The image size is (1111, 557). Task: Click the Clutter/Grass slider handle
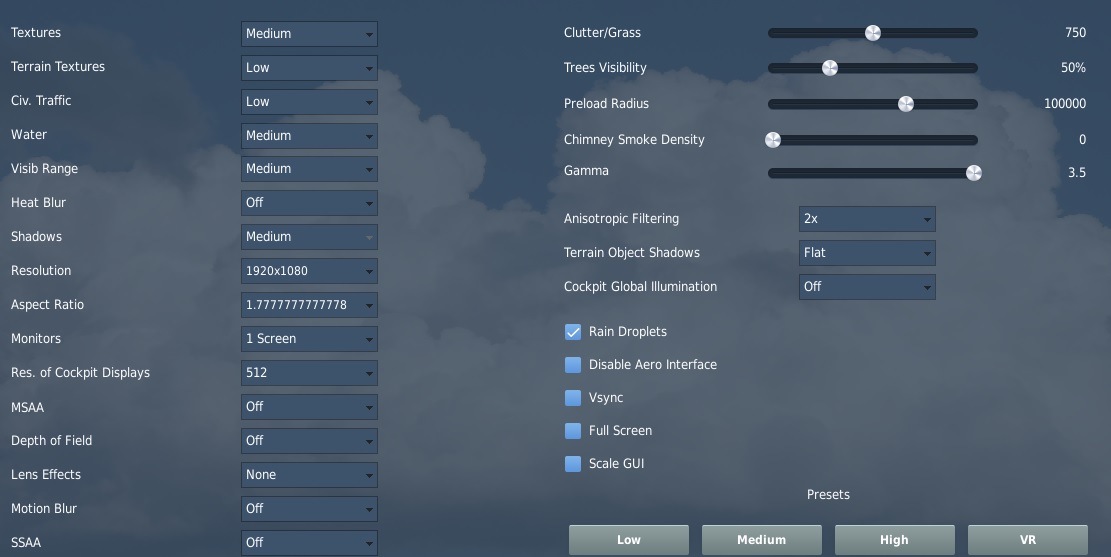873,33
